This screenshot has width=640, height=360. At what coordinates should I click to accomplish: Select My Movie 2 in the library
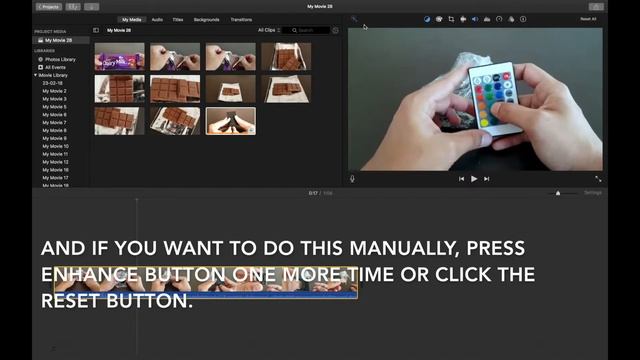pos(54,91)
